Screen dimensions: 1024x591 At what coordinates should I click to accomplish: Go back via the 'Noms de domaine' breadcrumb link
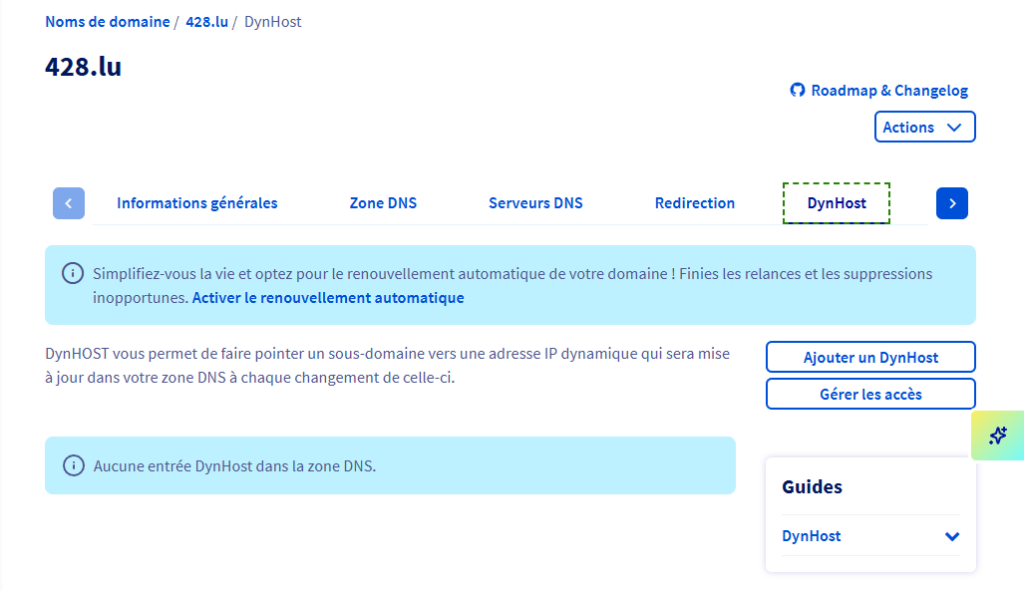[x=107, y=21]
